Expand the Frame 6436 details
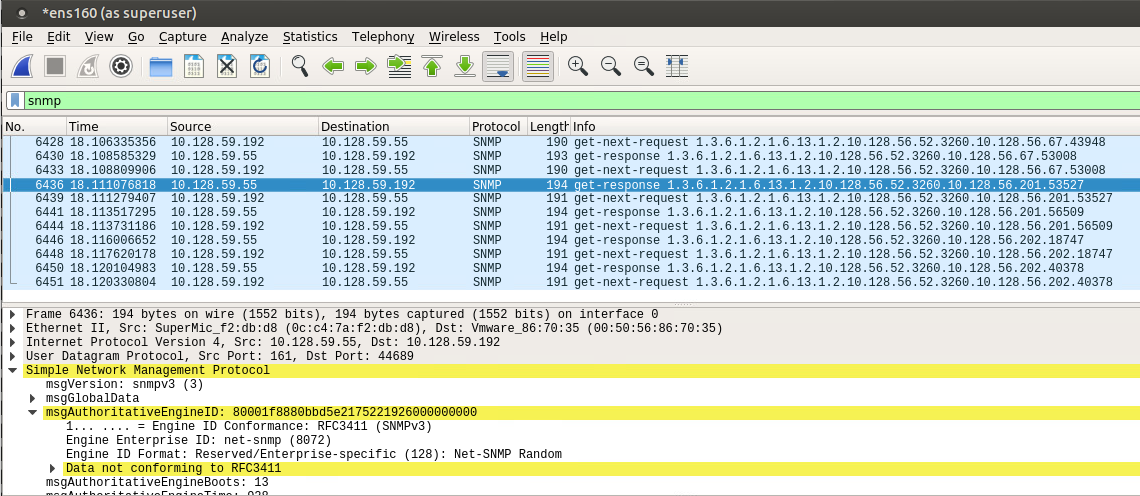1140x496 pixels. tap(12, 315)
